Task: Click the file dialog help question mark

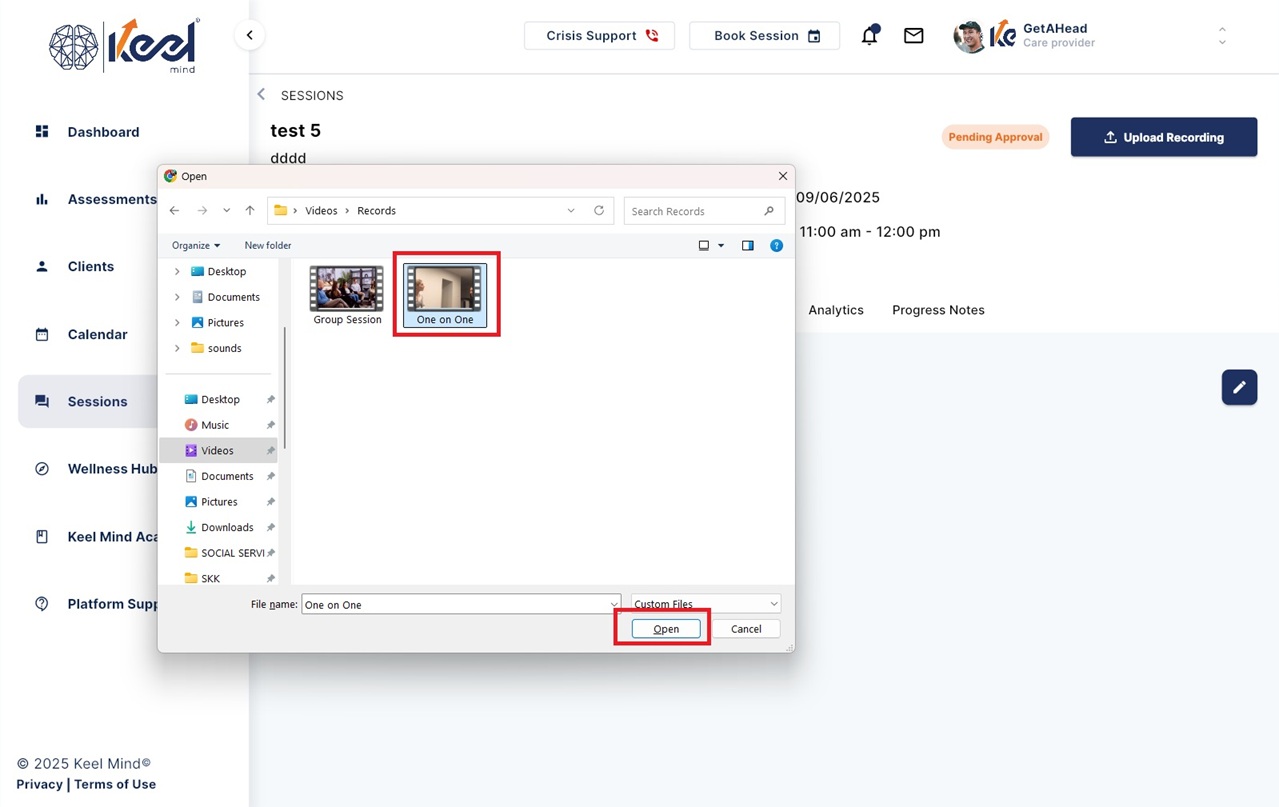Action: coord(776,245)
